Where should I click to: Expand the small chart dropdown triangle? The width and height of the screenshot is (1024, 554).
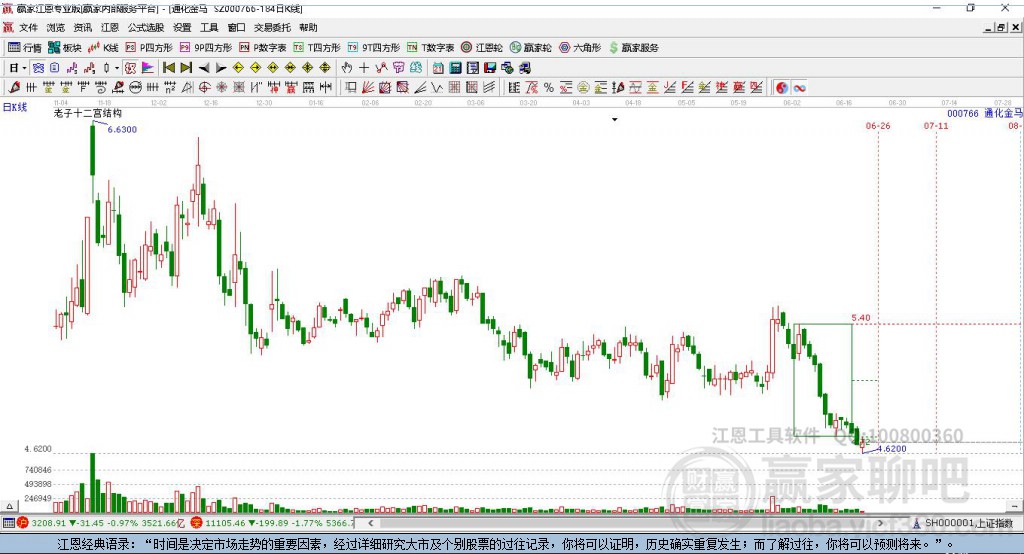615,120
